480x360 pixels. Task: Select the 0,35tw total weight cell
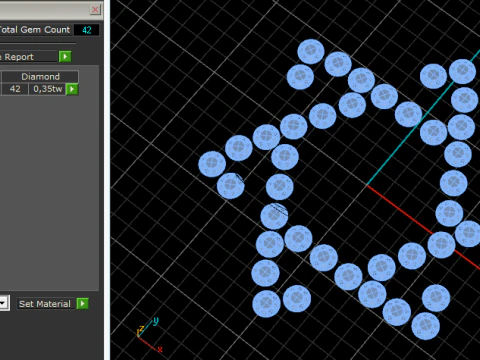point(47,89)
